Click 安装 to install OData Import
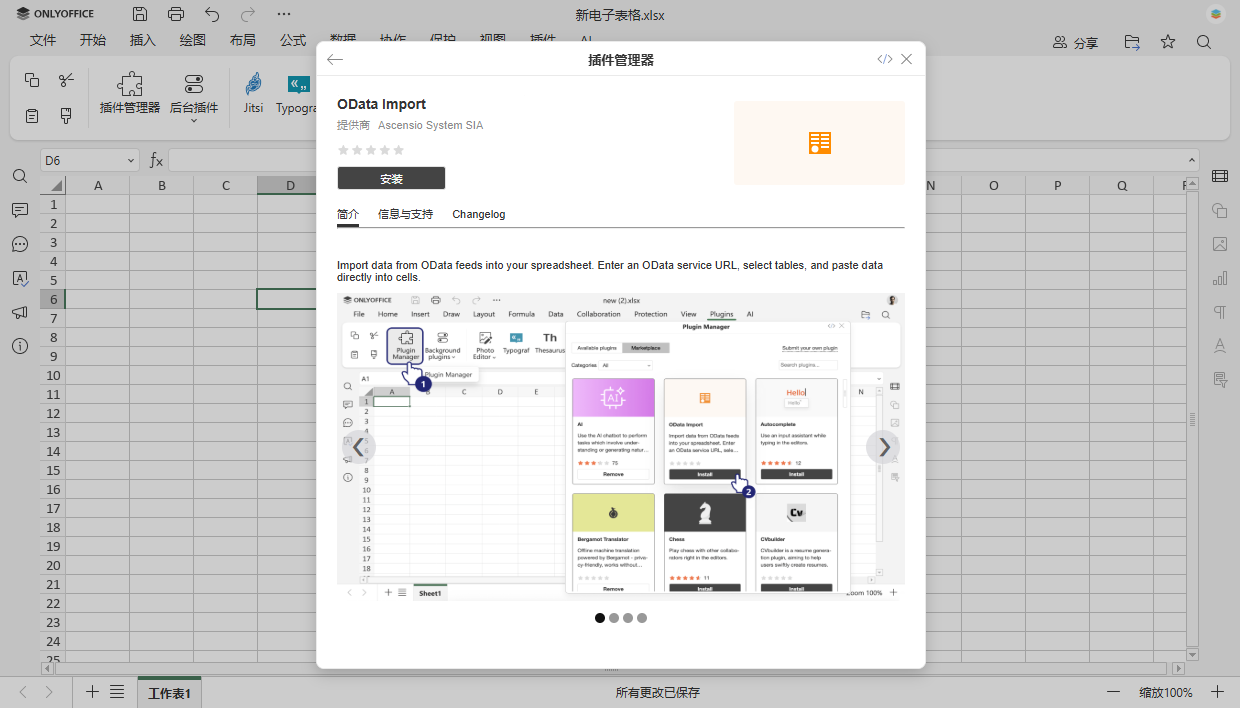1240x708 pixels. (391, 177)
